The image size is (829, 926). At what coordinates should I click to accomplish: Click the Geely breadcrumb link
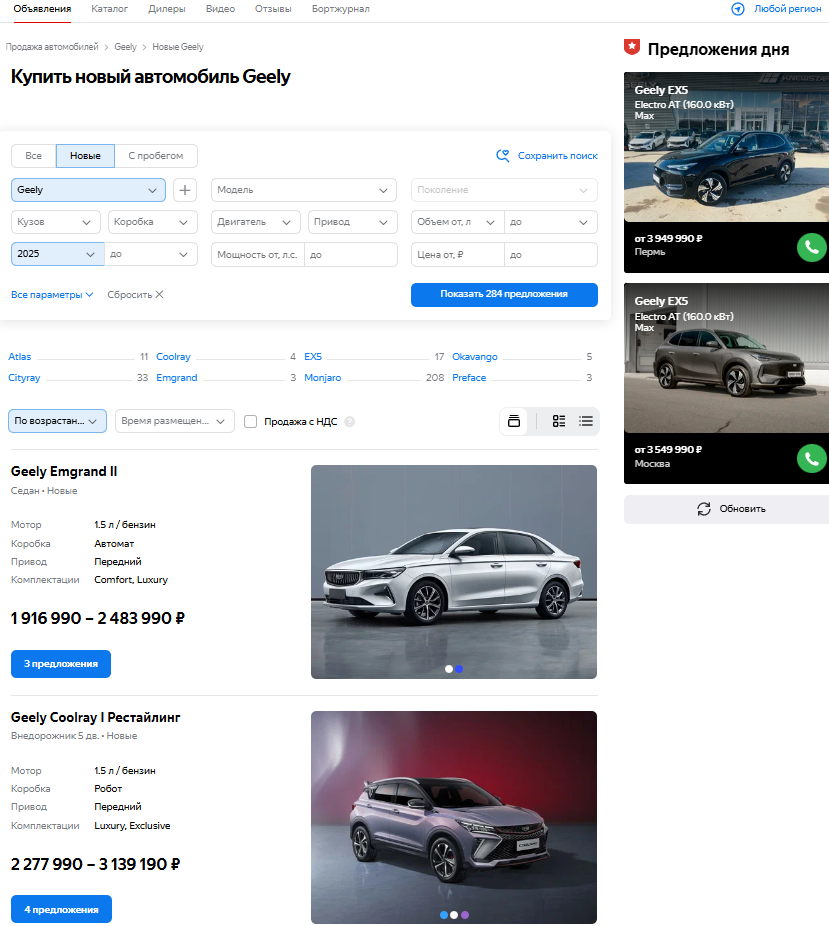tap(125, 47)
